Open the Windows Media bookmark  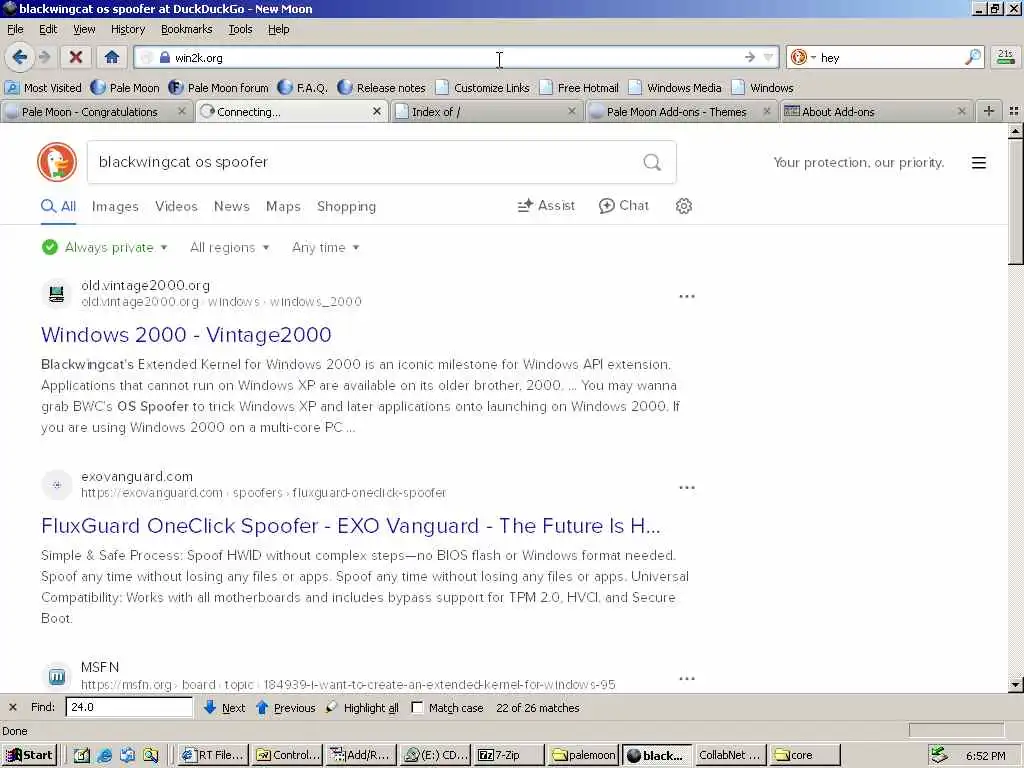(x=675, y=88)
